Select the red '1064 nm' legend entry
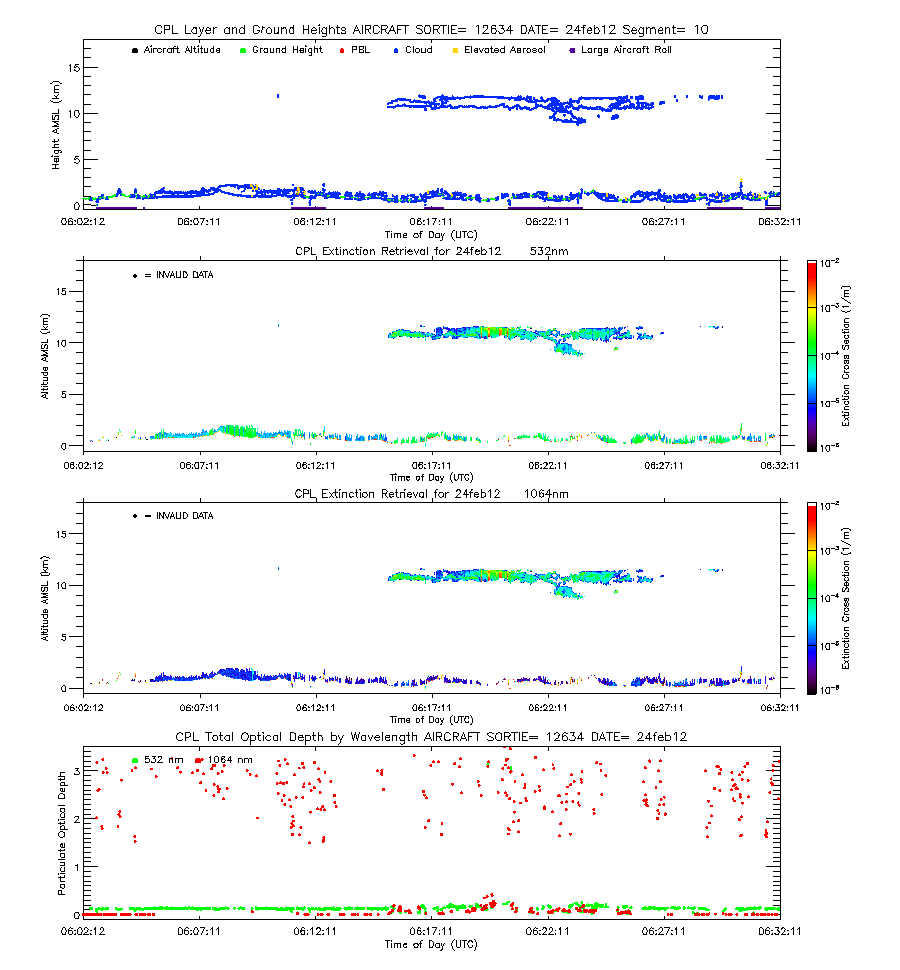The height and width of the screenshot is (970, 900). tap(224, 760)
